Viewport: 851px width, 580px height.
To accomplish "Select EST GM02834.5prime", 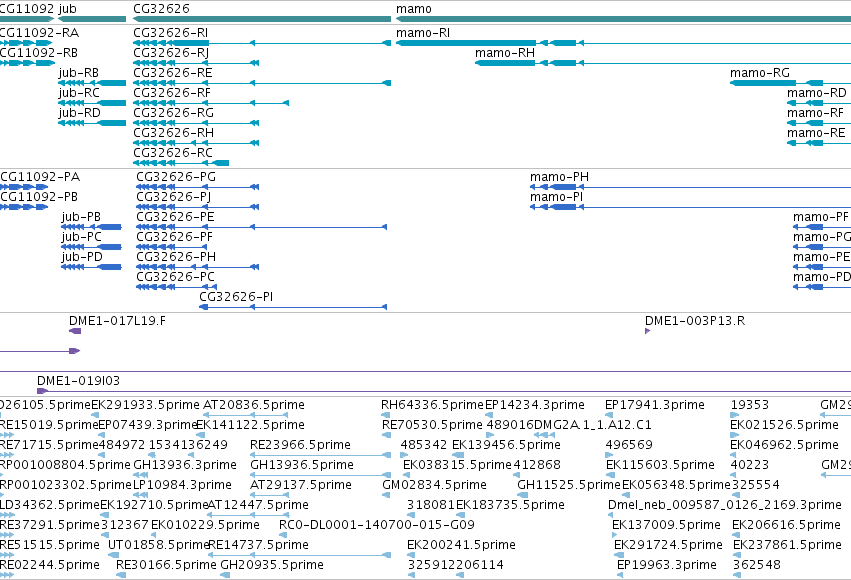I will tap(434, 486).
